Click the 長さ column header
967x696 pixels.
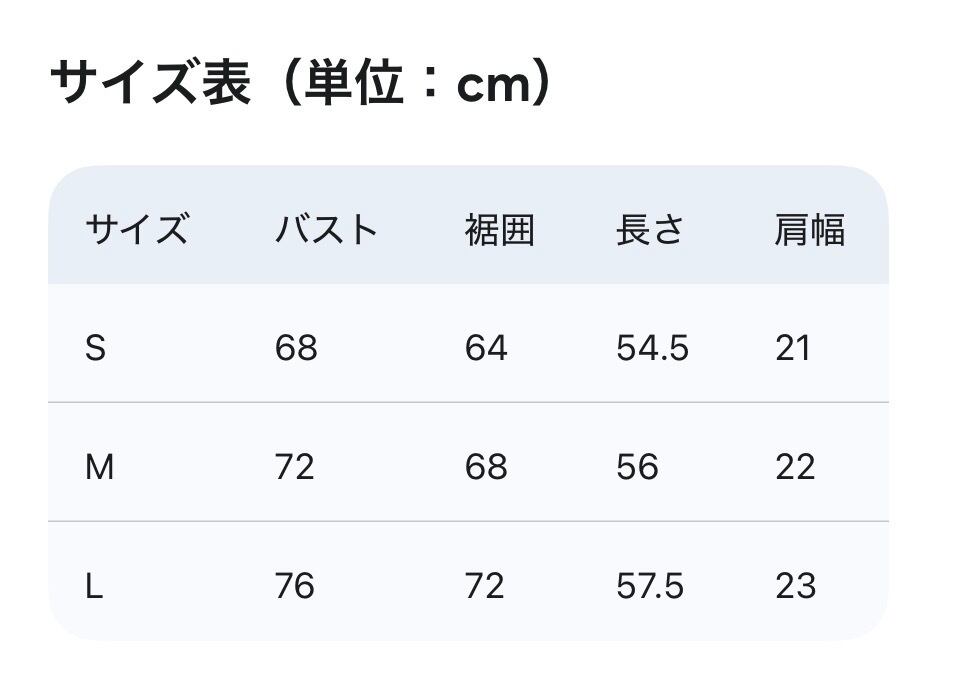pyautogui.click(x=650, y=230)
